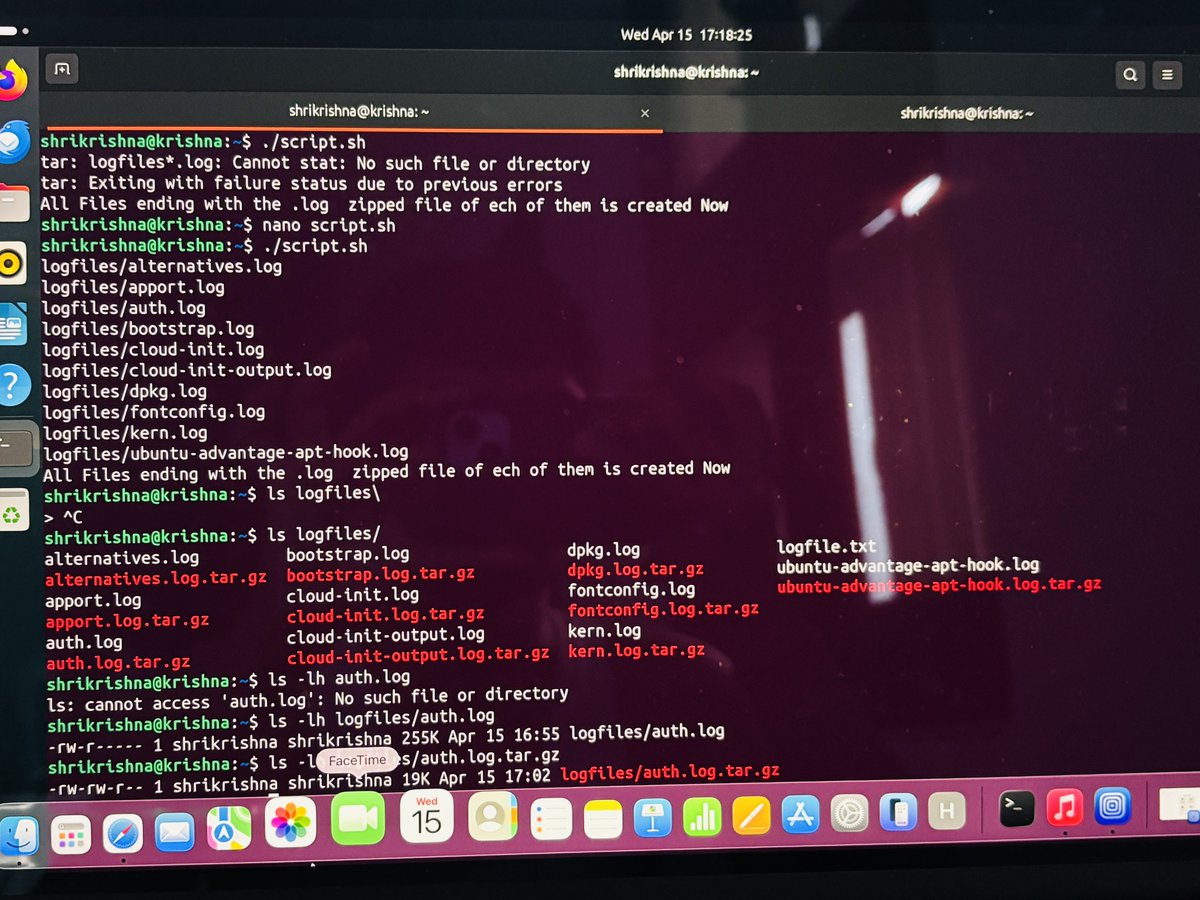Launch Thunderbird mail from the Ubuntu dock

pos(14,140)
